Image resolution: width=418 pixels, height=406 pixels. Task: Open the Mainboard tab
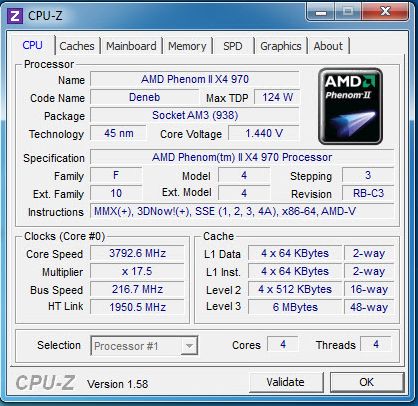point(131,46)
